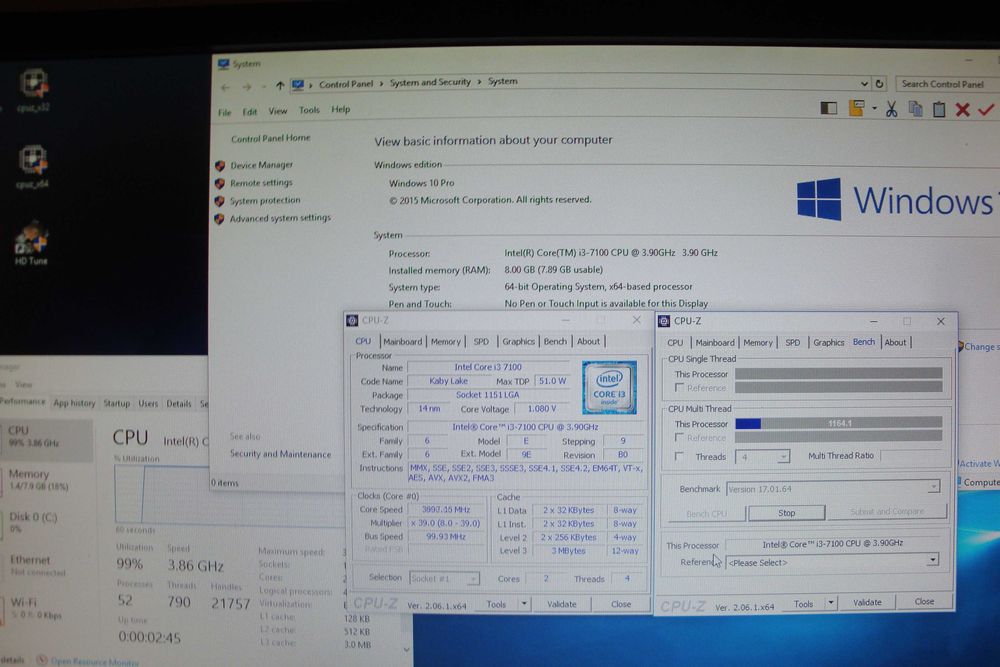Go forward in the System window
Screen dimensions: 1000x667
247,87
